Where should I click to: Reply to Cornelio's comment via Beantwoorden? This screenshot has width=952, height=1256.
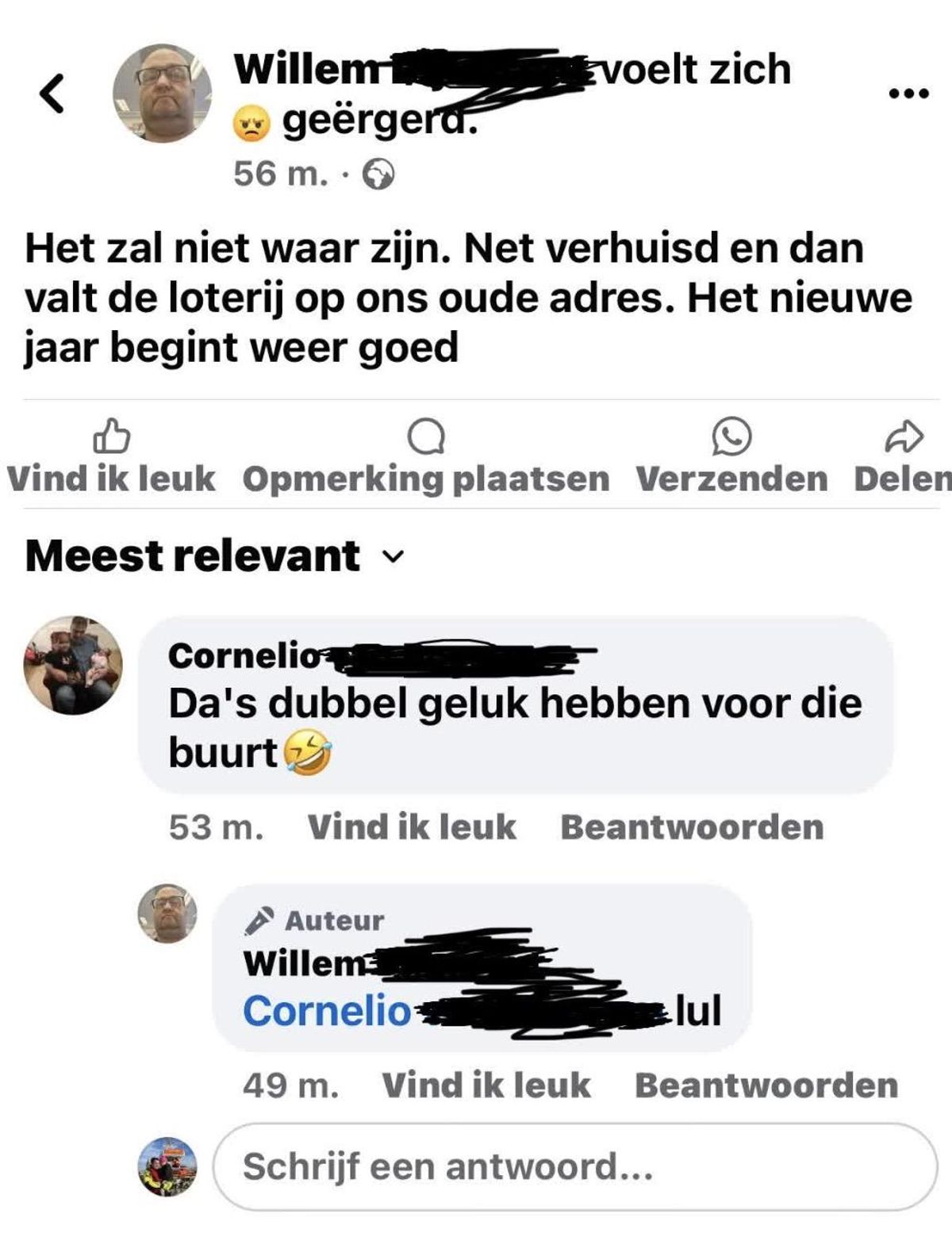692,827
